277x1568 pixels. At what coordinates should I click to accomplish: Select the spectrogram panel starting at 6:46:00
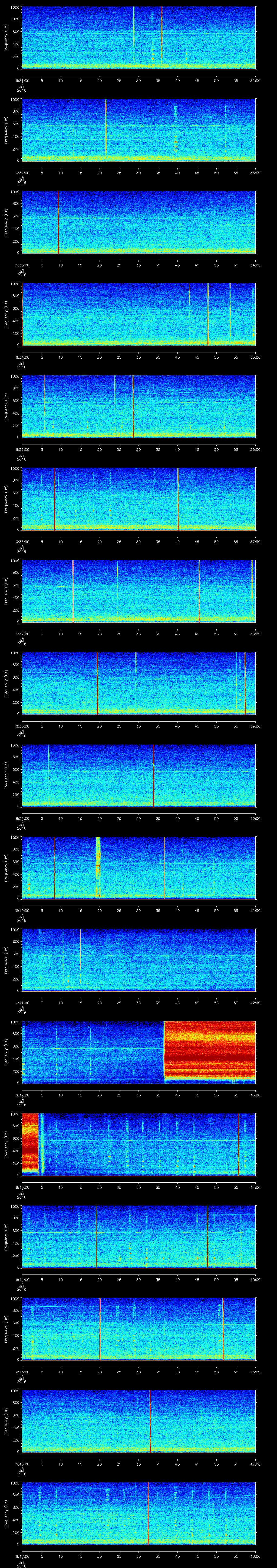(x=139, y=1421)
